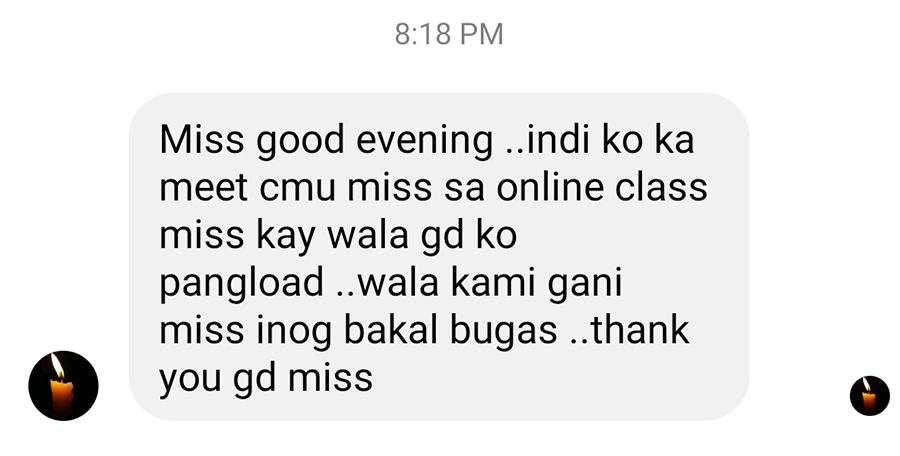Viewport: 900px width, 456px height.
Task: Click the 8:18 PM timestamp
Action: tap(449, 34)
